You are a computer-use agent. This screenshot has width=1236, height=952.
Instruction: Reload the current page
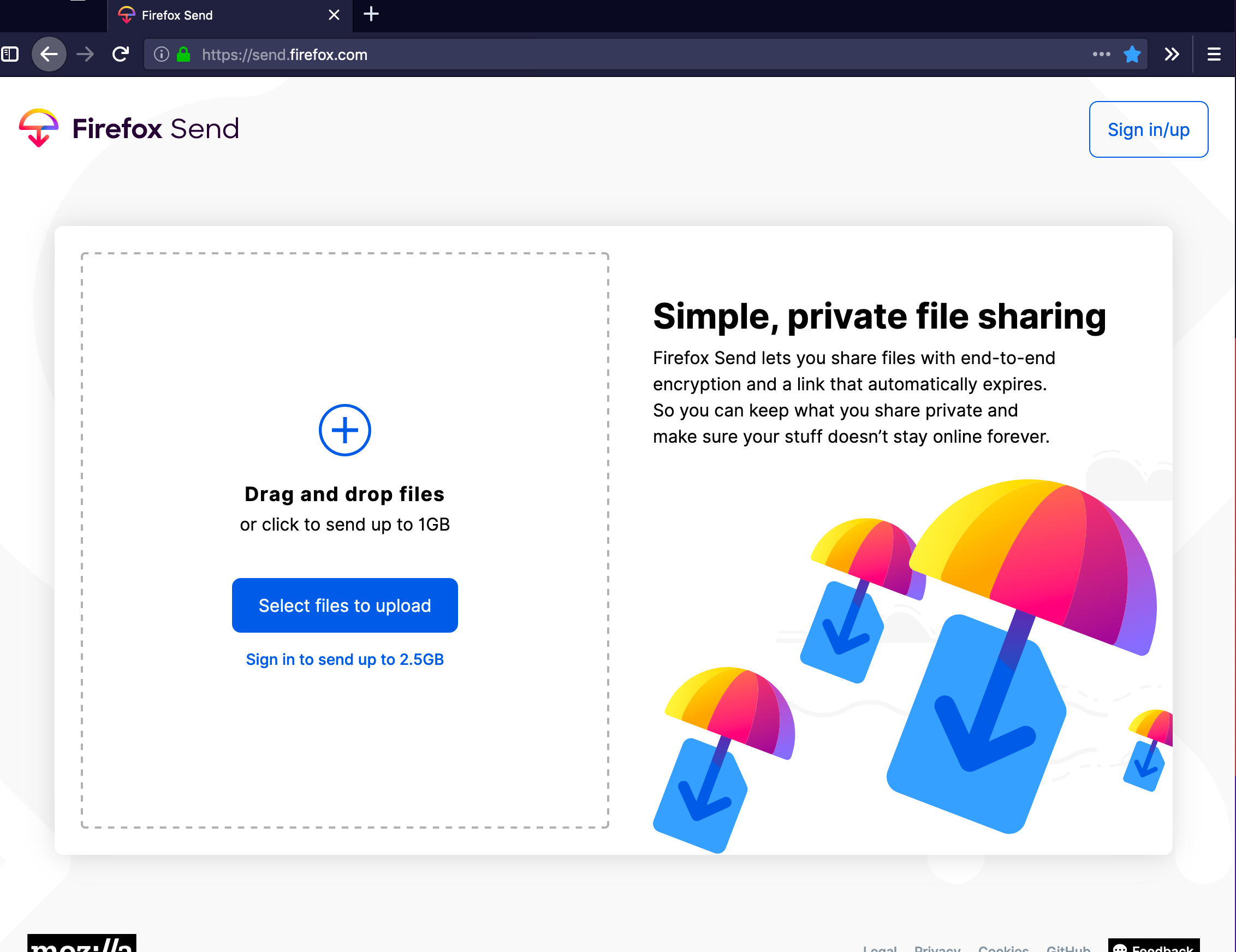pyautogui.click(x=121, y=55)
